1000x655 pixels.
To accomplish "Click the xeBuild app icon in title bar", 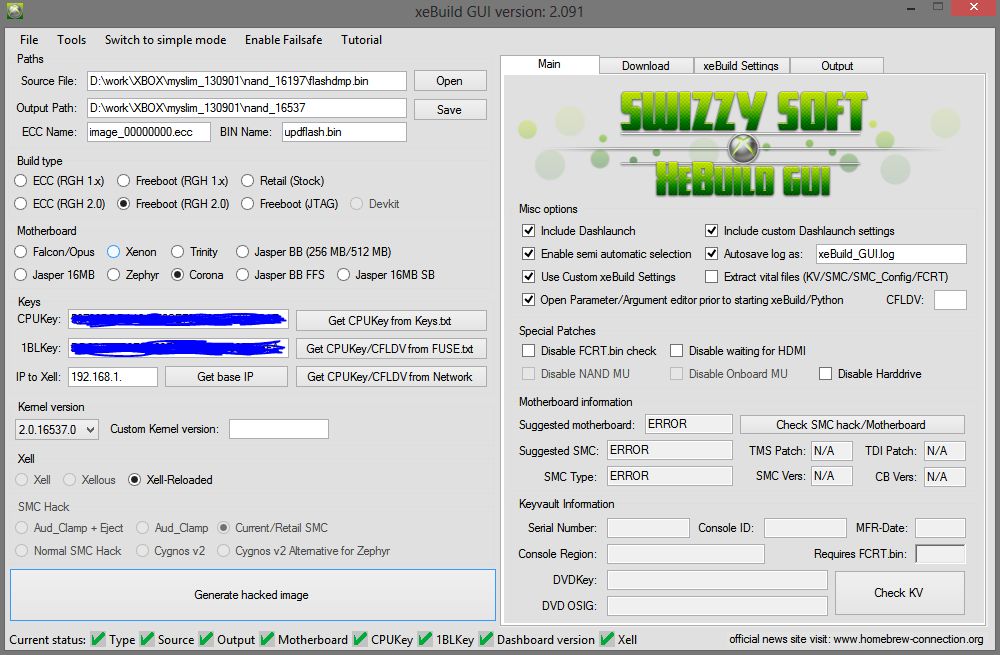I will coord(14,12).
